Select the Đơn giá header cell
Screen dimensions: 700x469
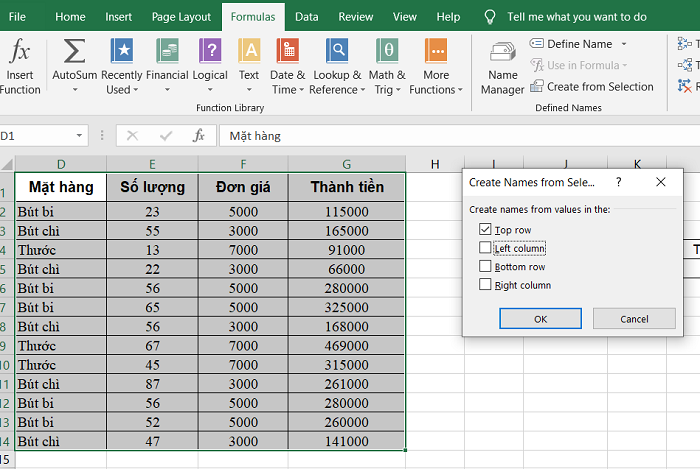tap(243, 187)
